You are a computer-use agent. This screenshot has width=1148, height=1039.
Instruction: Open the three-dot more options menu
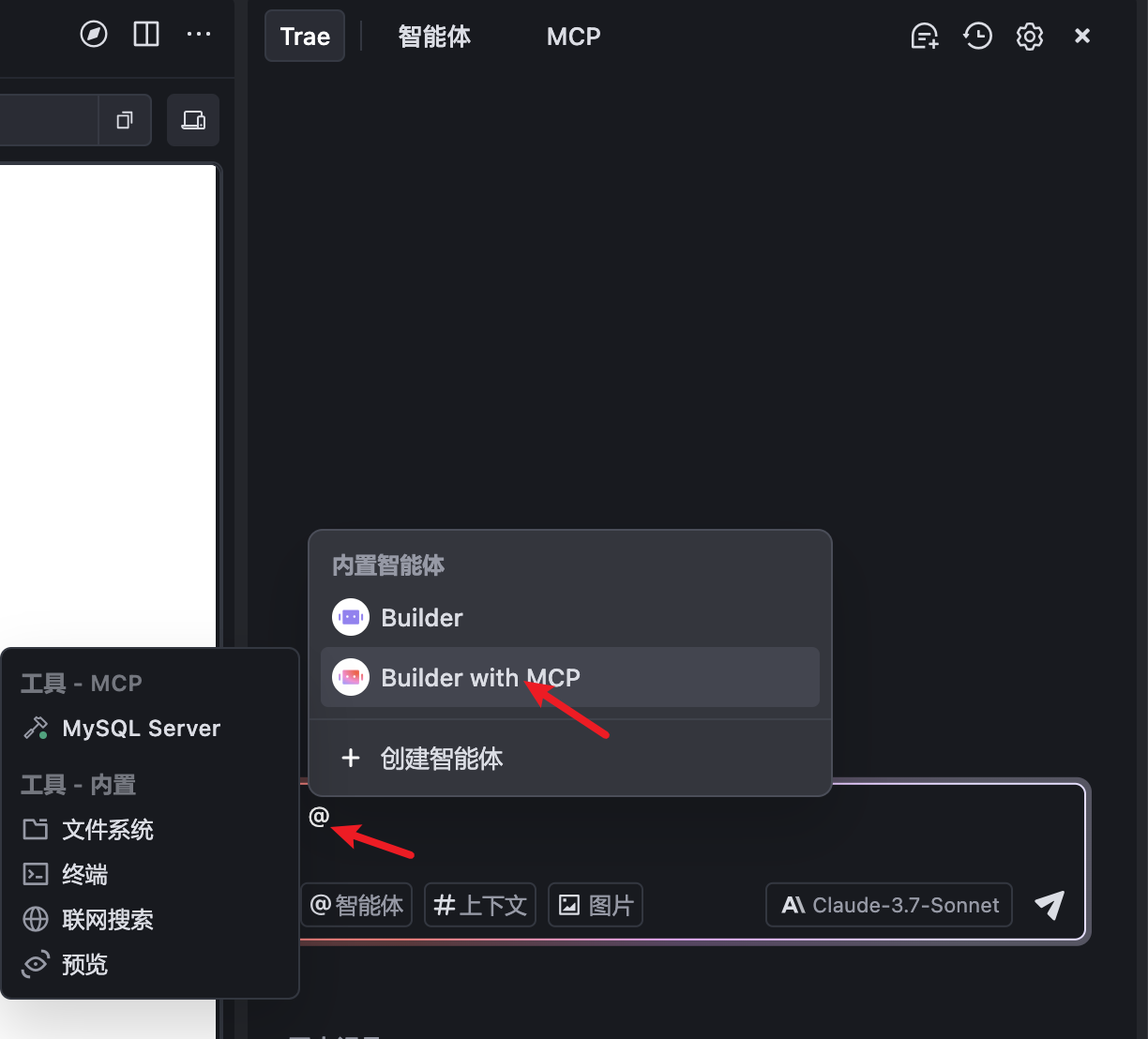(x=199, y=35)
